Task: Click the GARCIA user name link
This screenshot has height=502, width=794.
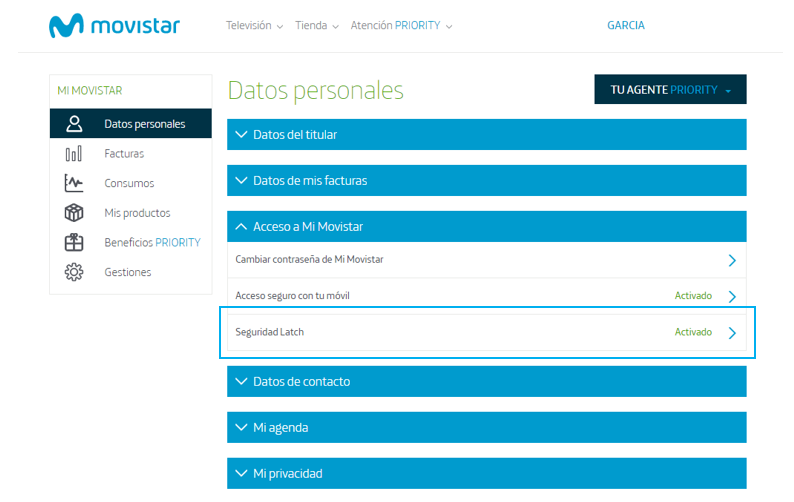Action: [626, 26]
